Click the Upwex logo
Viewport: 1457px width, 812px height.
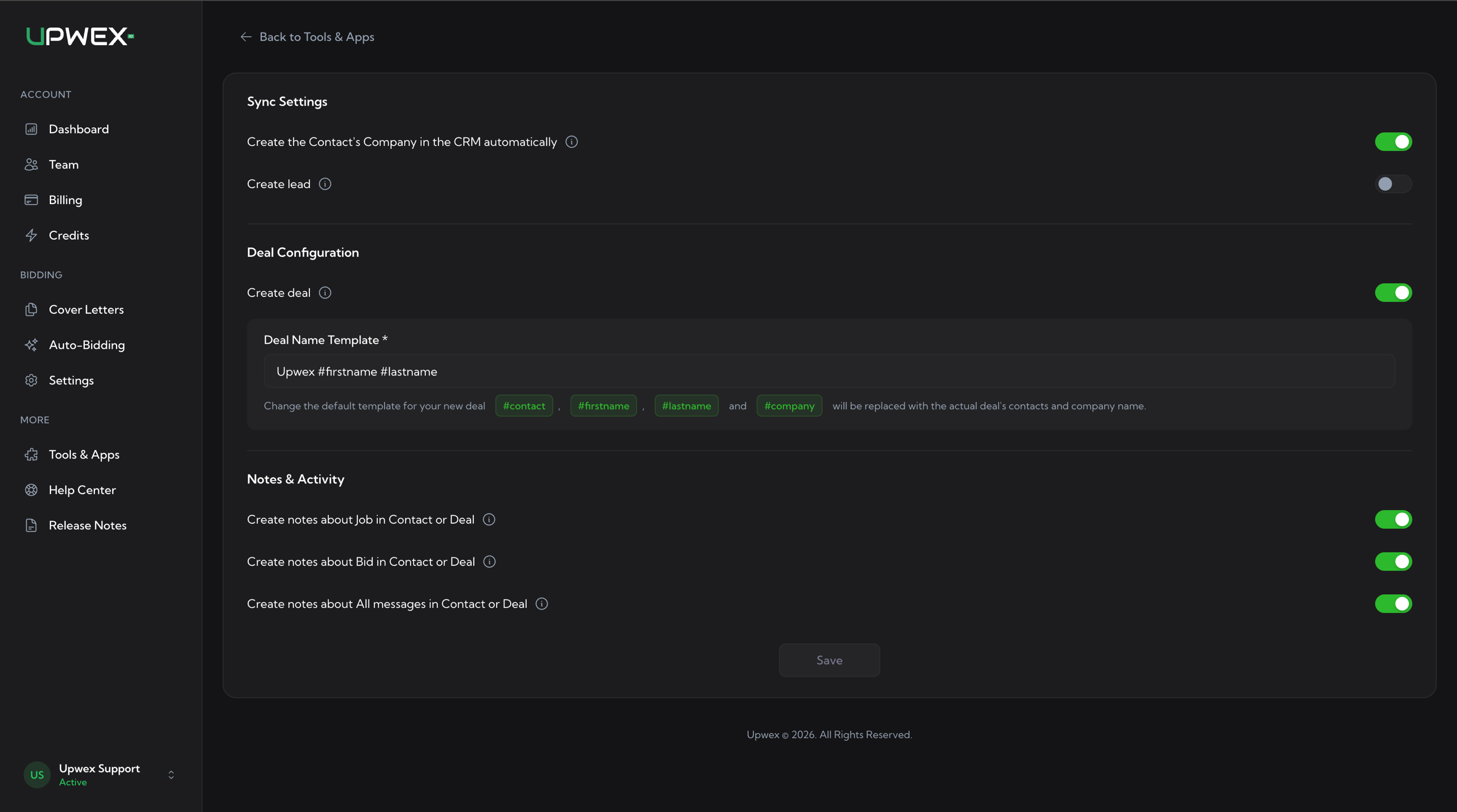[80, 36]
